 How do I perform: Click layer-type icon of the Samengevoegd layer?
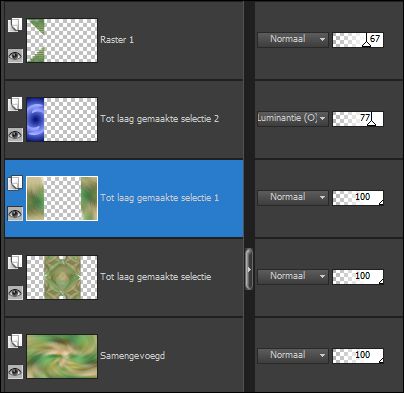[x=15, y=341]
